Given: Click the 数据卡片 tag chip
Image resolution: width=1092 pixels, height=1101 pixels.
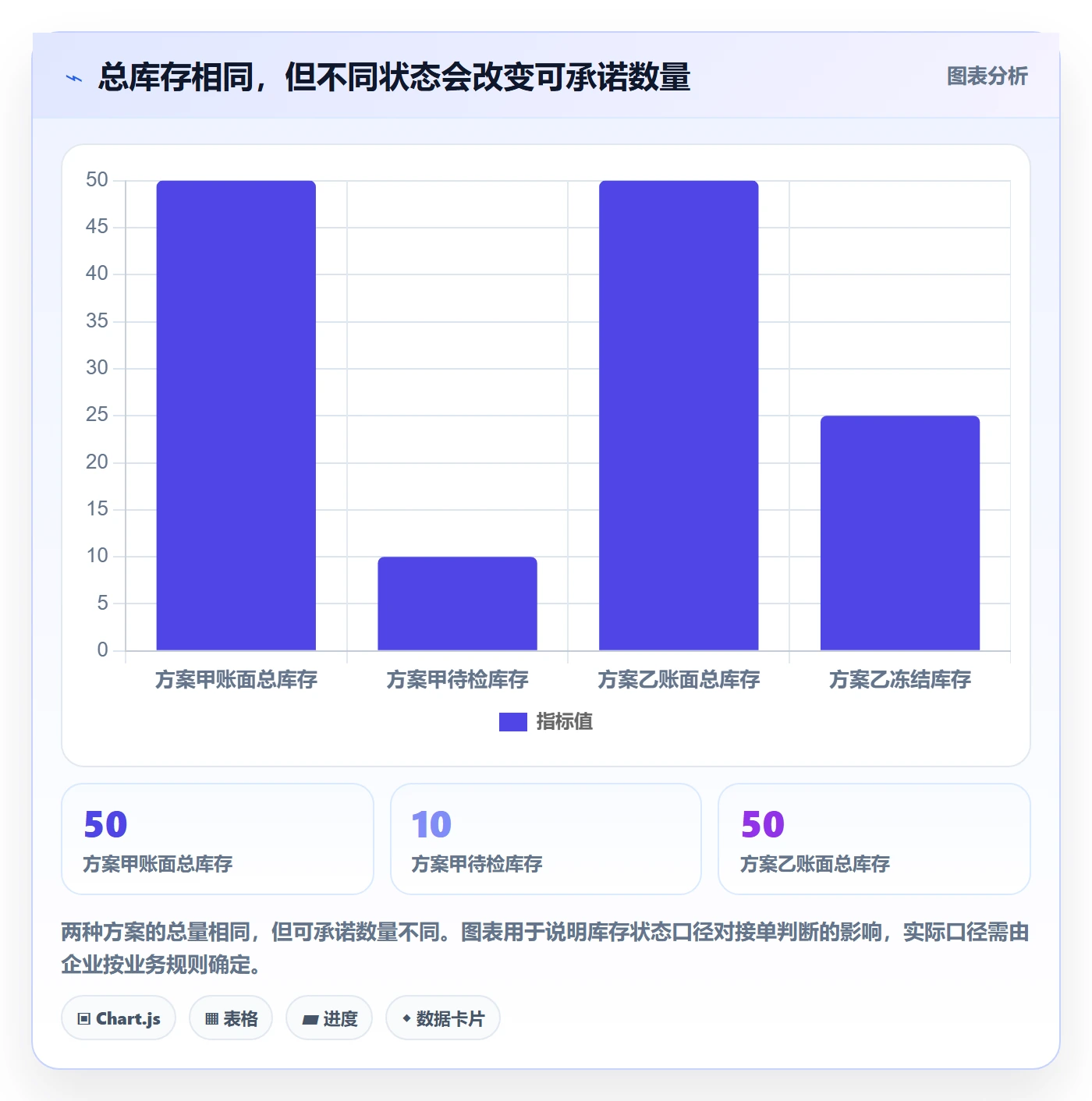Looking at the screenshot, I should [x=443, y=1018].
